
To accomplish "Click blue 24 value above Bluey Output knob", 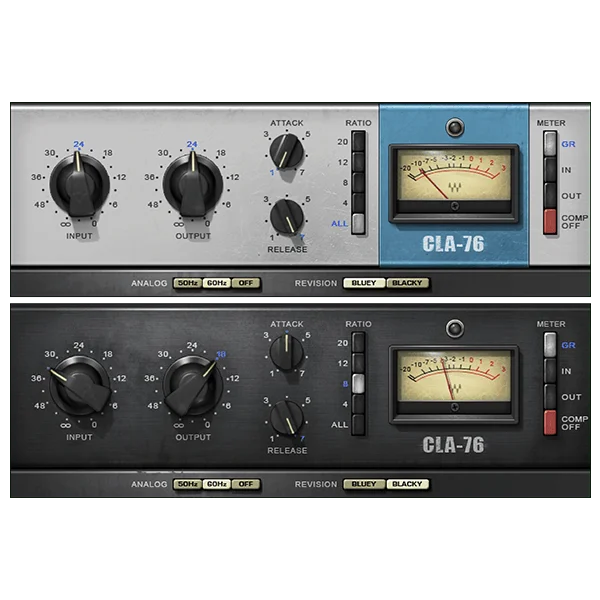I will coord(192,144).
